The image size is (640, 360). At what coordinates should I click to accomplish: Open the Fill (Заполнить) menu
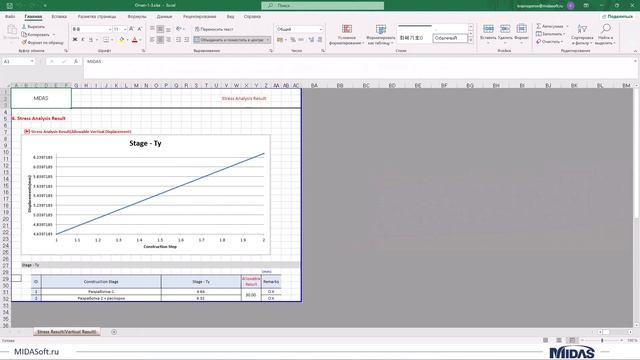click(551, 34)
